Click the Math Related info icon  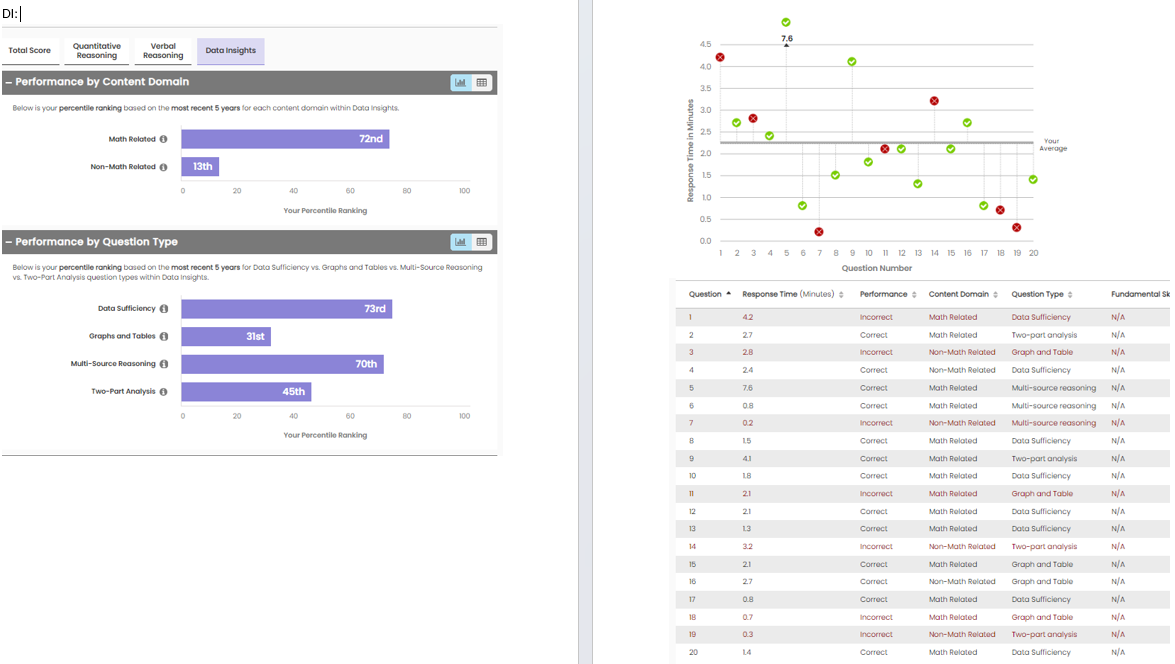163,139
